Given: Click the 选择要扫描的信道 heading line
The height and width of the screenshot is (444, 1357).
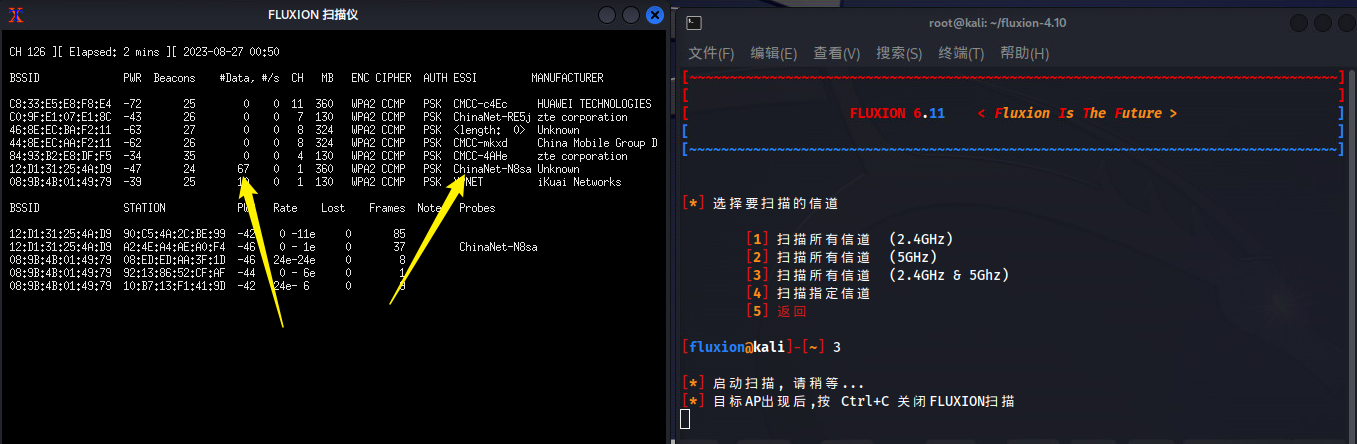Looking at the screenshot, I should coord(752,203).
